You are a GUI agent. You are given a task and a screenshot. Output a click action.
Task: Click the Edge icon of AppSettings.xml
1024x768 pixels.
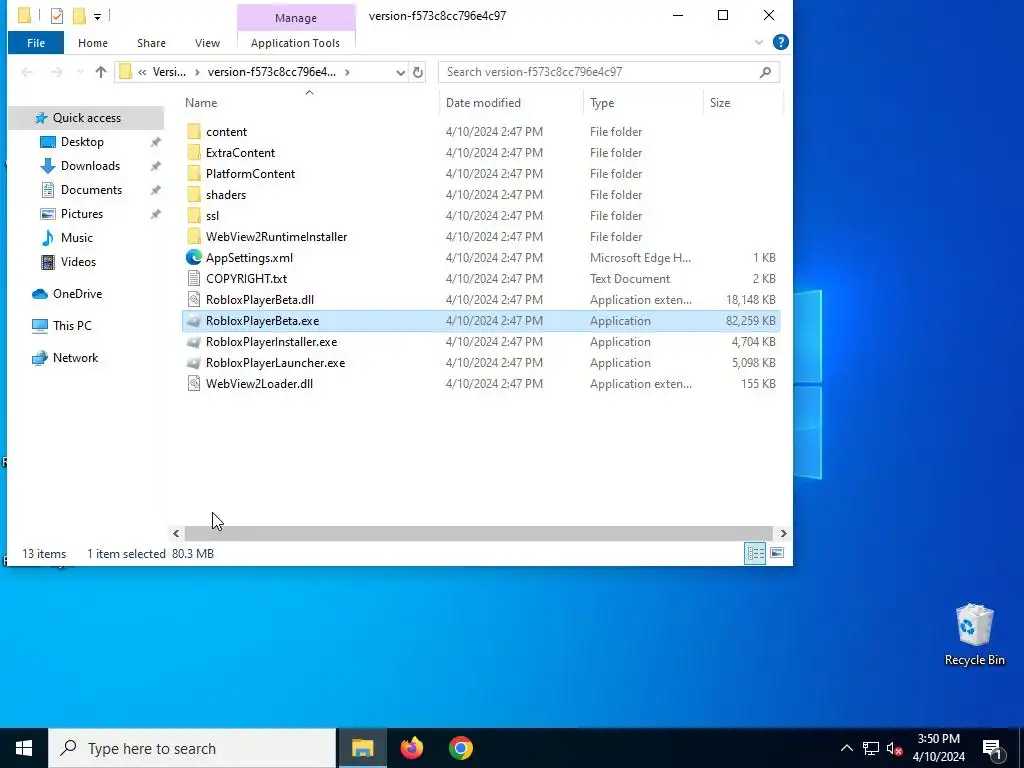(x=194, y=257)
